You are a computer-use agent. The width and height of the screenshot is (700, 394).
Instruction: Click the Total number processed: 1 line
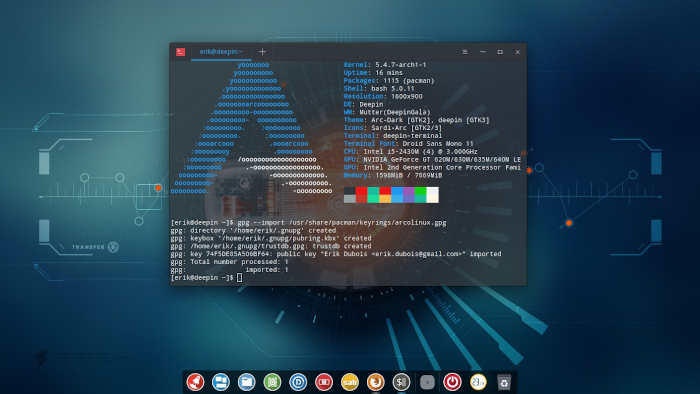tap(229, 262)
